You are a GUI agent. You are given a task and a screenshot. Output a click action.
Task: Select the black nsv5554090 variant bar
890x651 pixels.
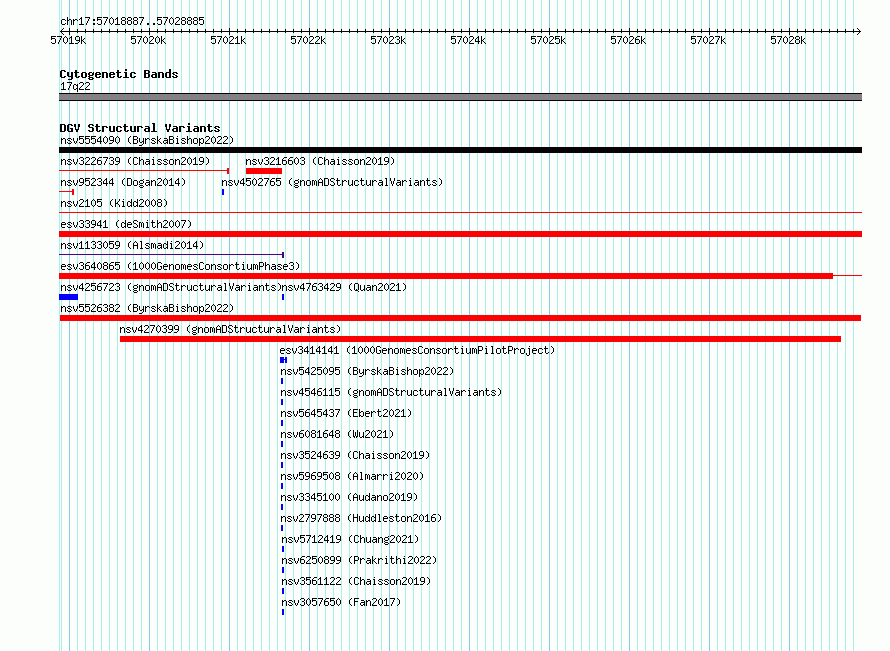460,150
